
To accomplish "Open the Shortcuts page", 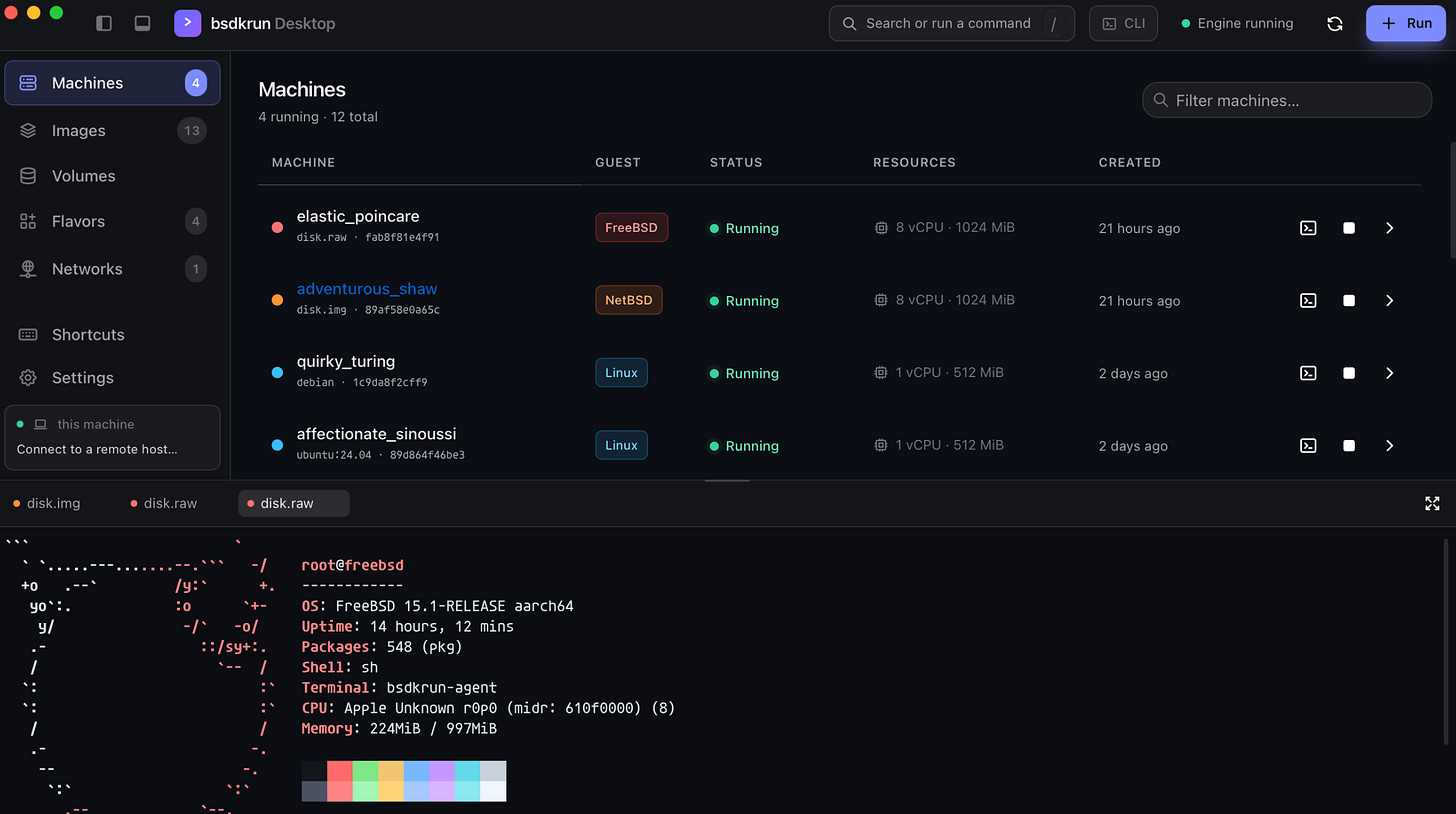I will coord(112,334).
